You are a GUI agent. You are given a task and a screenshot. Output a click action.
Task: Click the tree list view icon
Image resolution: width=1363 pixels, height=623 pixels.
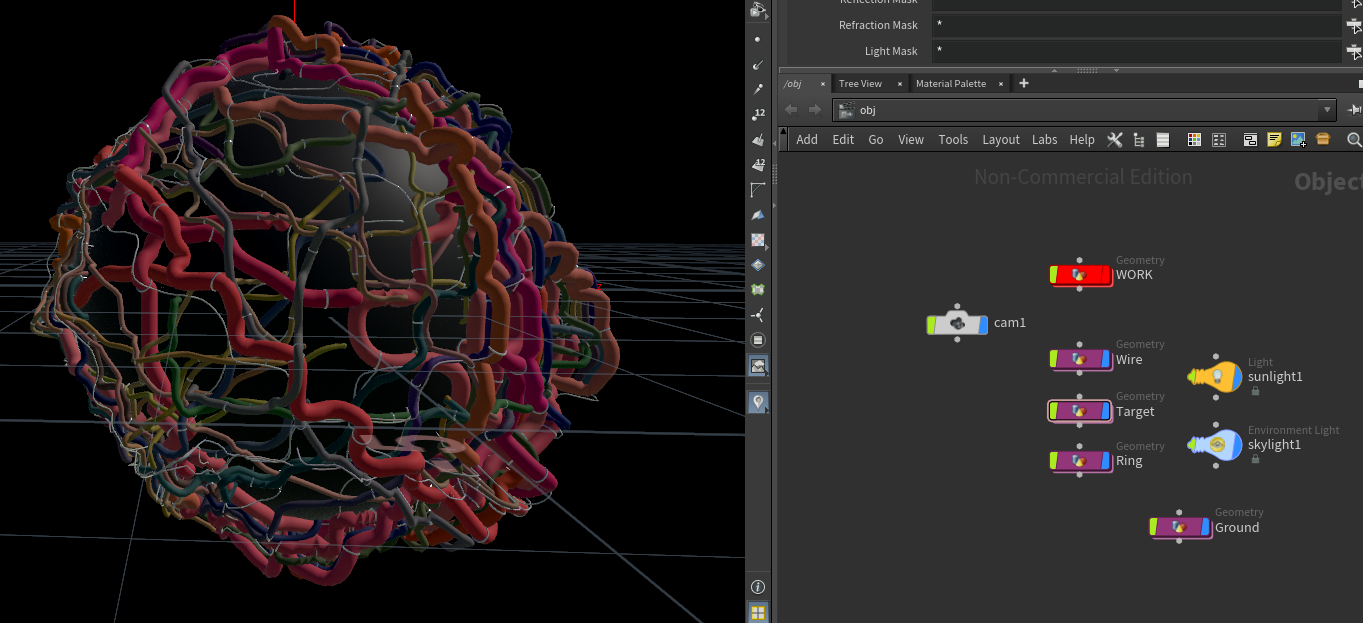coord(1139,140)
